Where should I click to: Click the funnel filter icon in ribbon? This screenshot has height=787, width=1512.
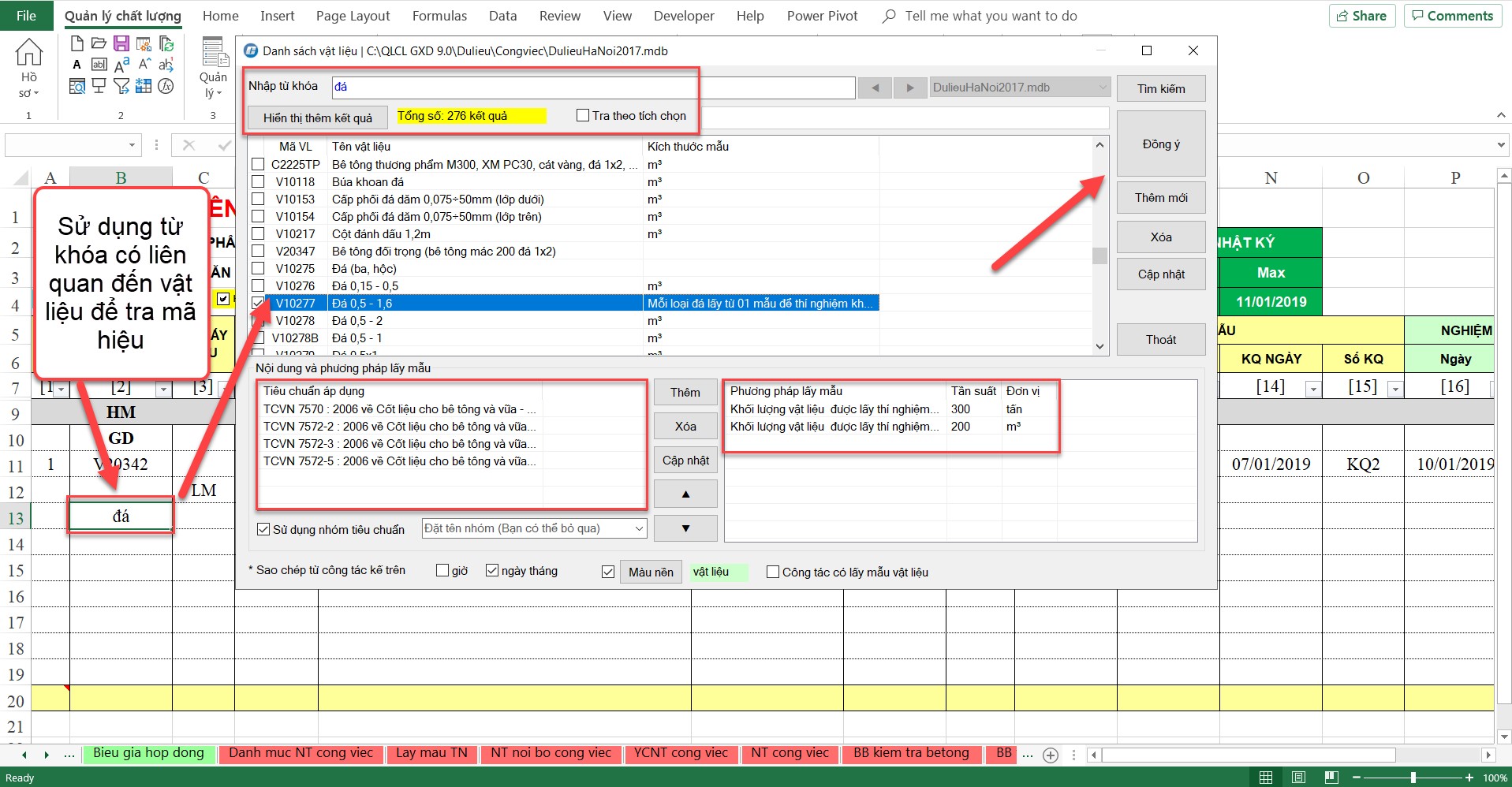coord(121,86)
